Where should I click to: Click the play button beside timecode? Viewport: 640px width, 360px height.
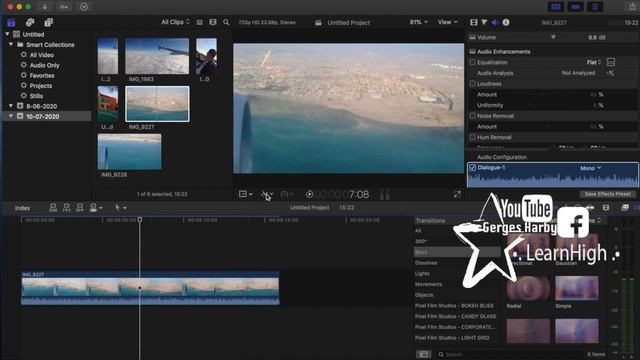(x=309, y=194)
